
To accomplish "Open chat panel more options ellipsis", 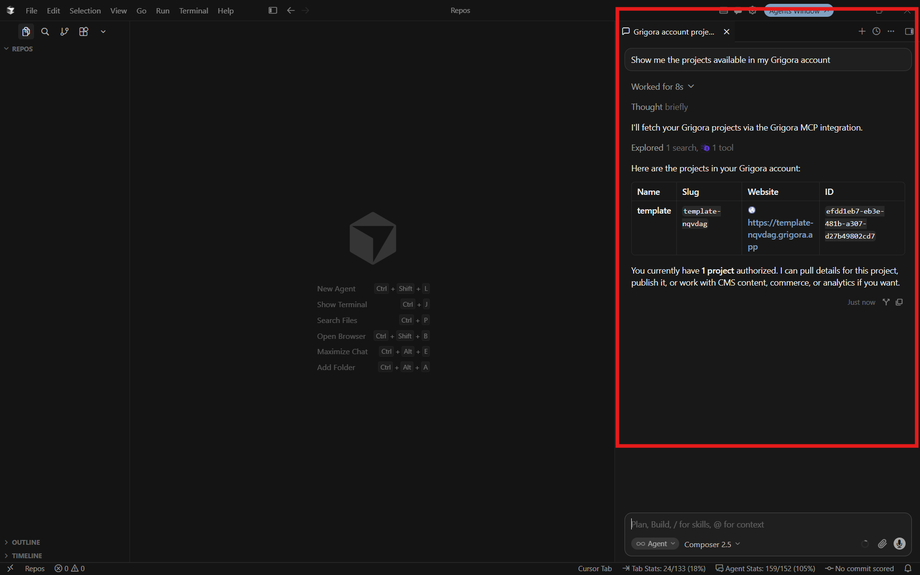I will pos(891,32).
